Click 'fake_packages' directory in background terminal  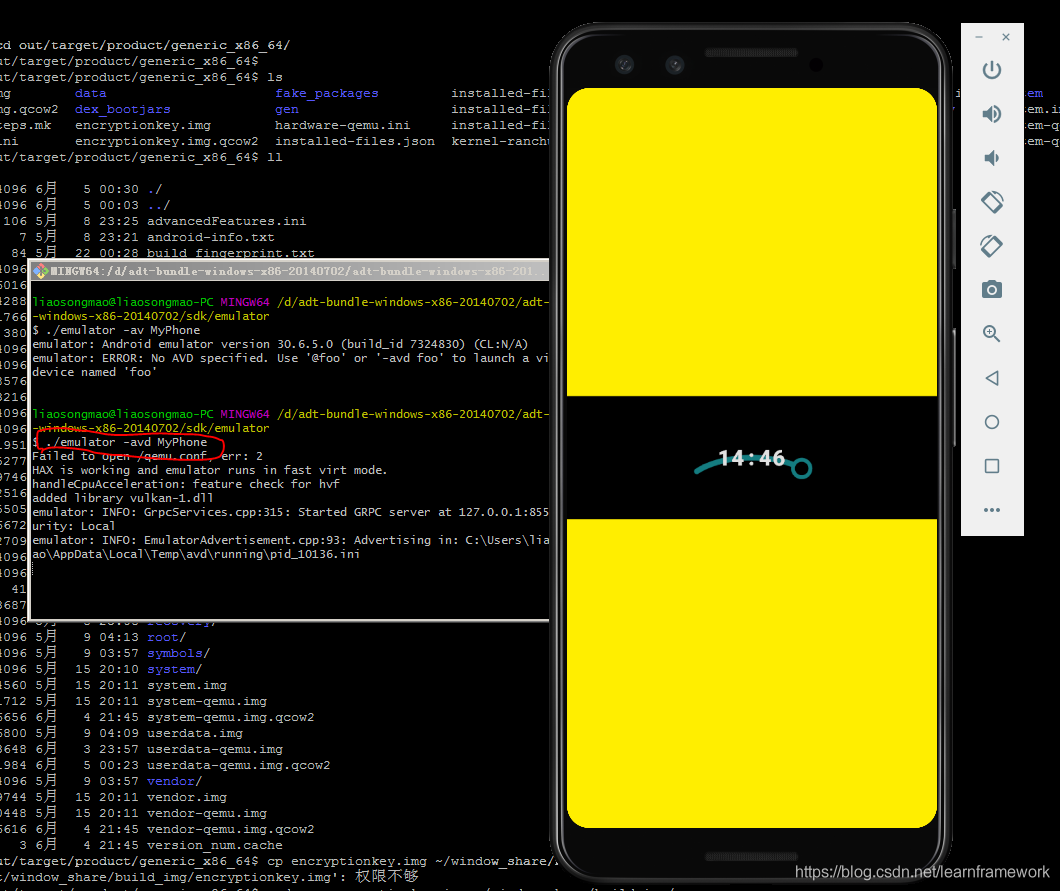[327, 93]
